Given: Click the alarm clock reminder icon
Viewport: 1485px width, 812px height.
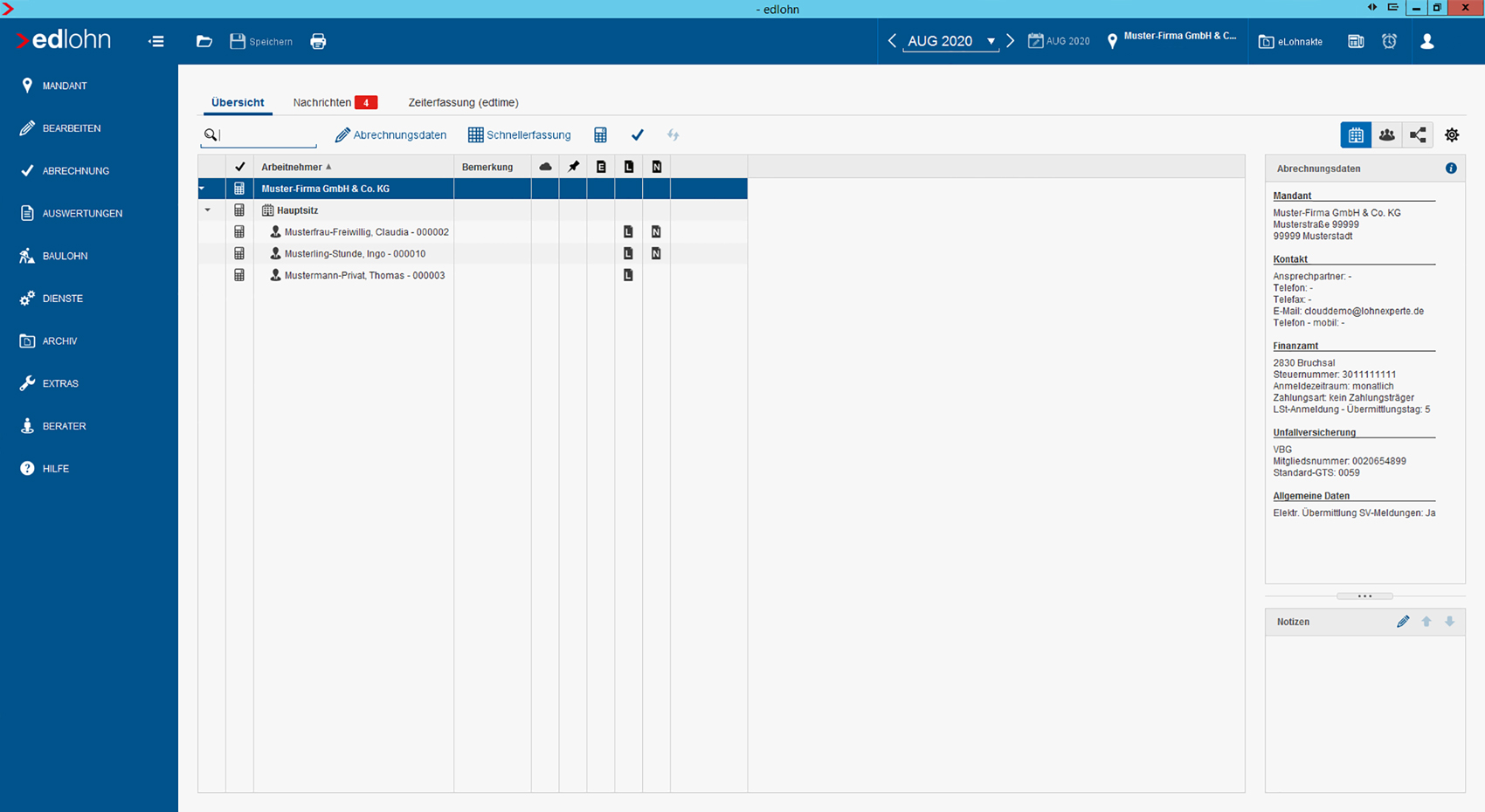Looking at the screenshot, I should tap(1389, 41).
